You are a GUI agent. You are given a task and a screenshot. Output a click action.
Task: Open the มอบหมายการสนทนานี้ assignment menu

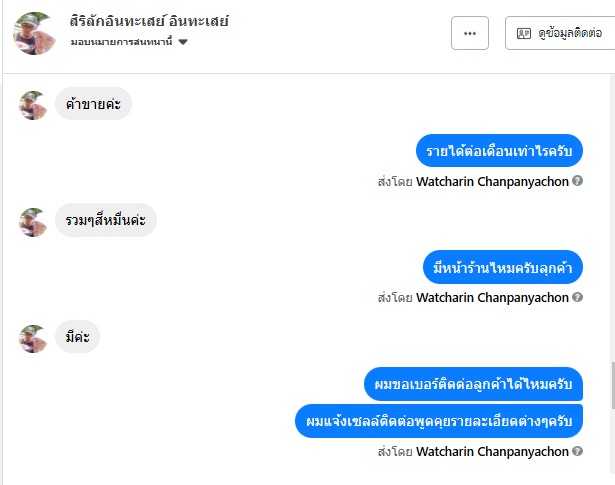[129, 42]
